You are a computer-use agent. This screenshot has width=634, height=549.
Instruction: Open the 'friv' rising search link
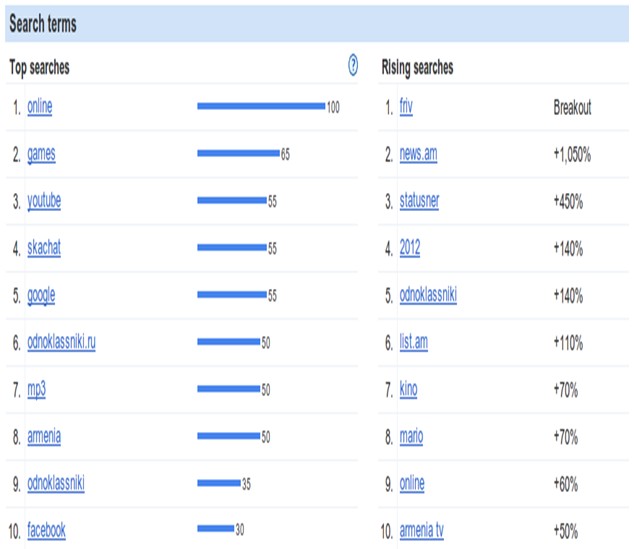click(x=406, y=107)
